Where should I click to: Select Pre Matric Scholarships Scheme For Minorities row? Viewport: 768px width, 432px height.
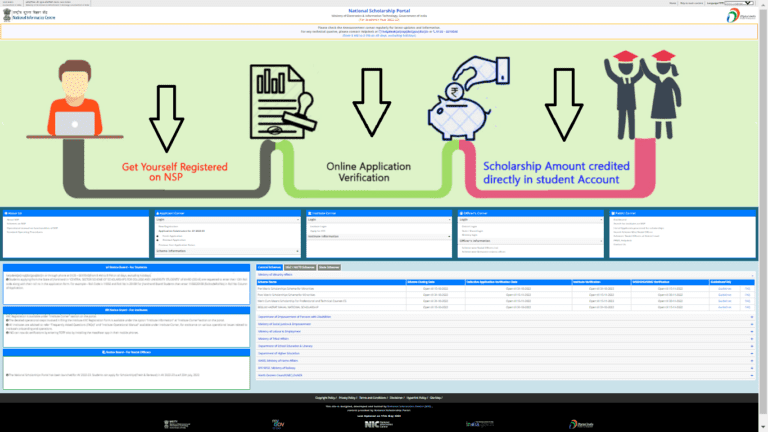pos(505,289)
